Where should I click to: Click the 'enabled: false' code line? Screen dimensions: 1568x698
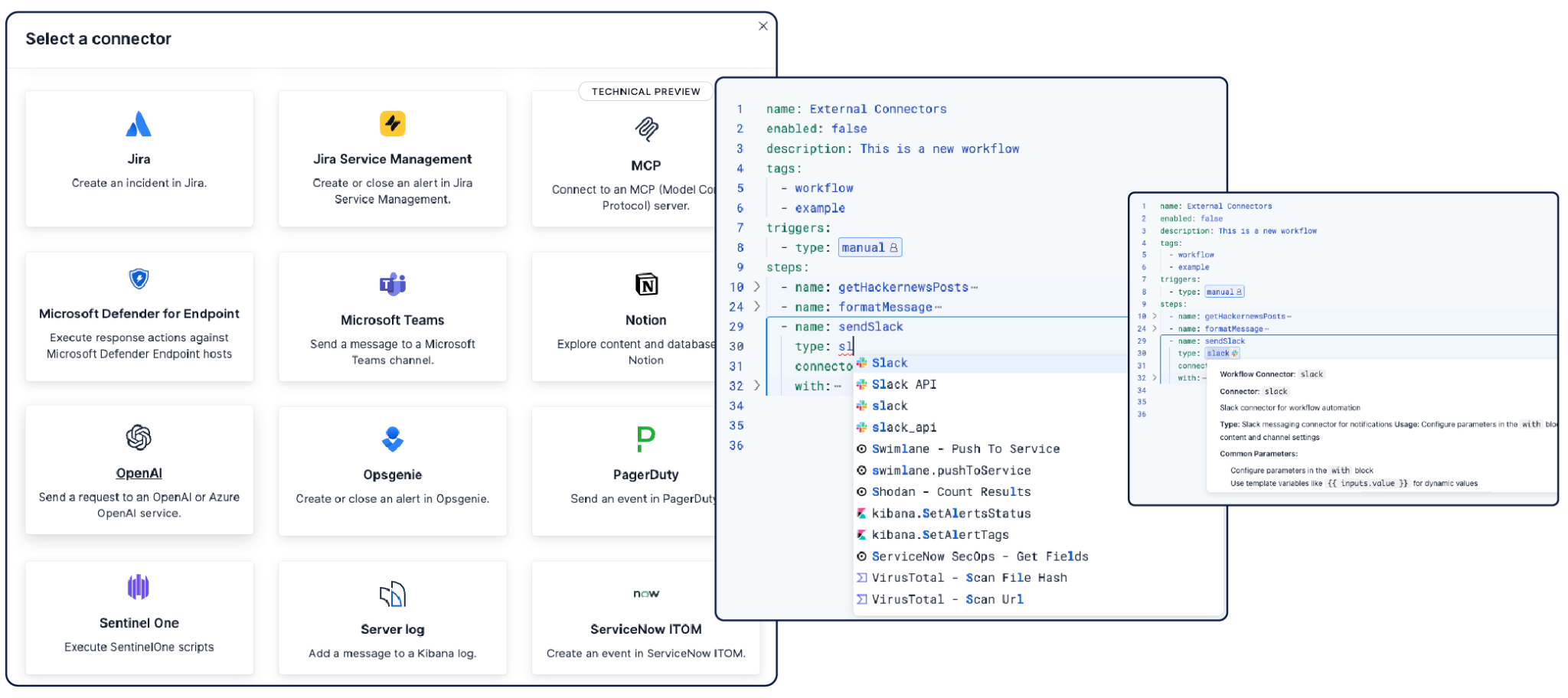pos(816,129)
